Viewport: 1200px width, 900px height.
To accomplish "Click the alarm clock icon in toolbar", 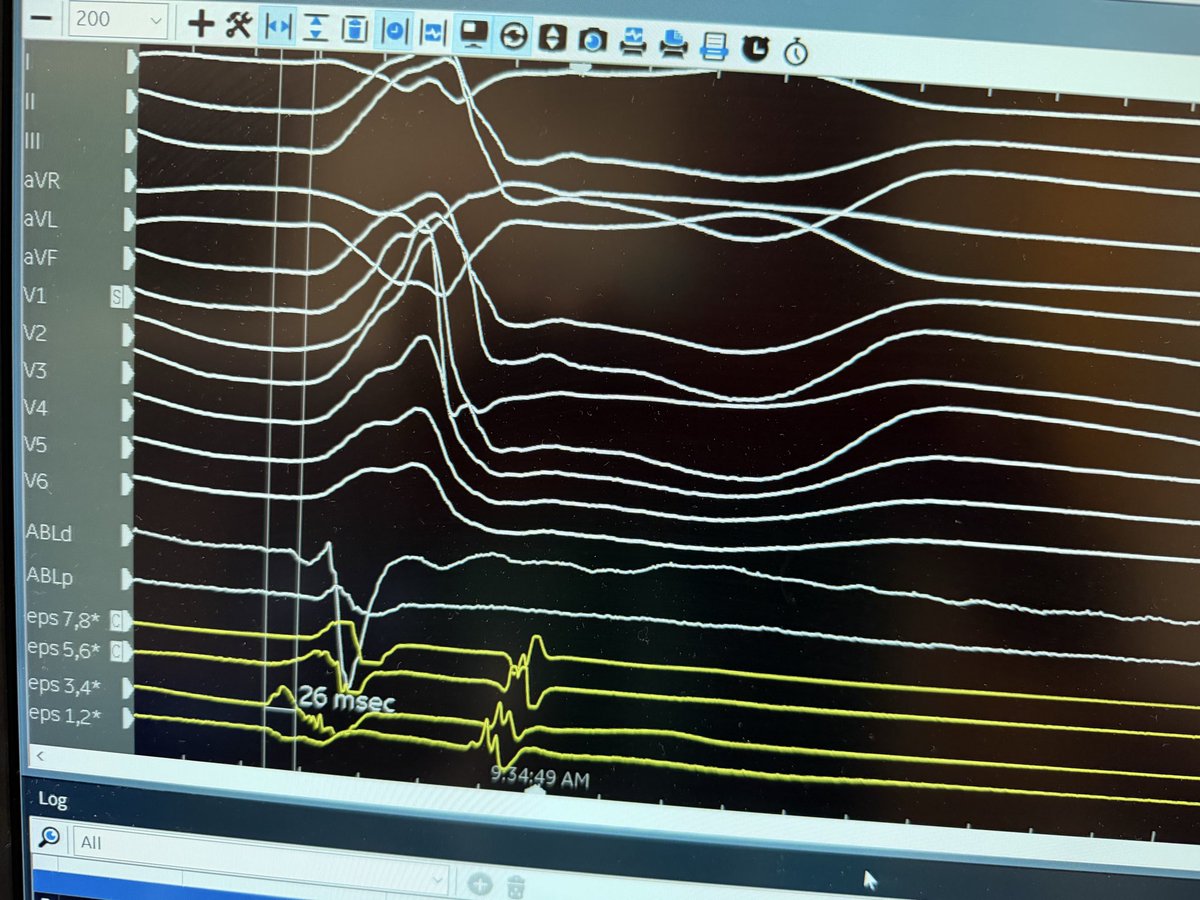I will tap(755, 48).
